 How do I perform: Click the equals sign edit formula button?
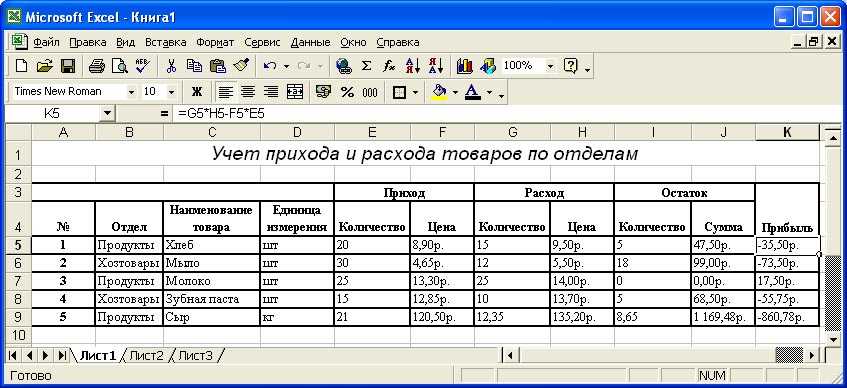point(165,114)
